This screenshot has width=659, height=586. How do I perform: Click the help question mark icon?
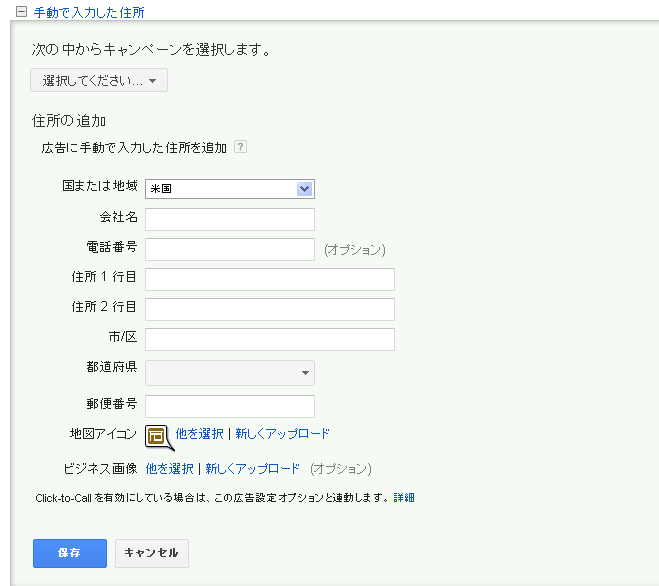(x=240, y=147)
